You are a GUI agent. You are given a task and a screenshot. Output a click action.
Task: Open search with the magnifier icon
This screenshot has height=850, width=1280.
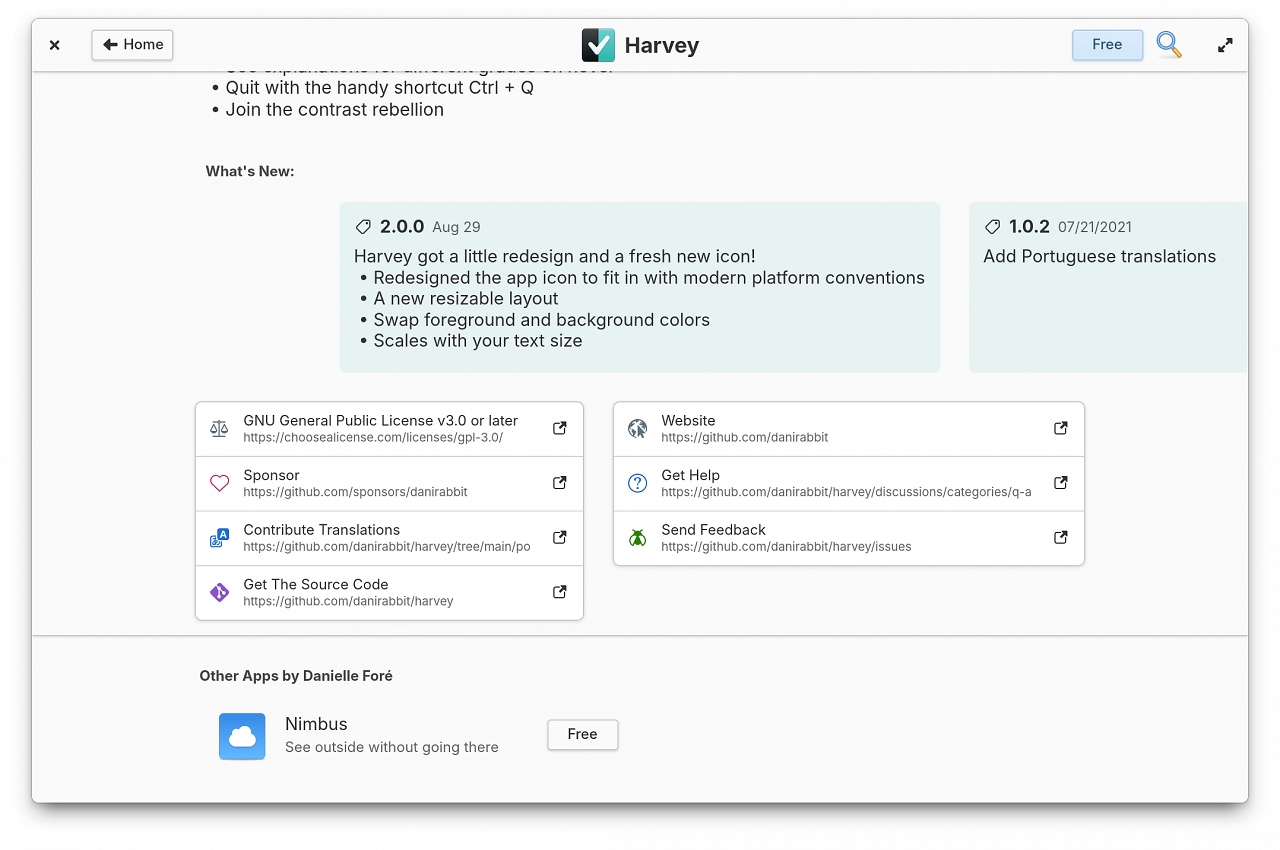click(1168, 45)
